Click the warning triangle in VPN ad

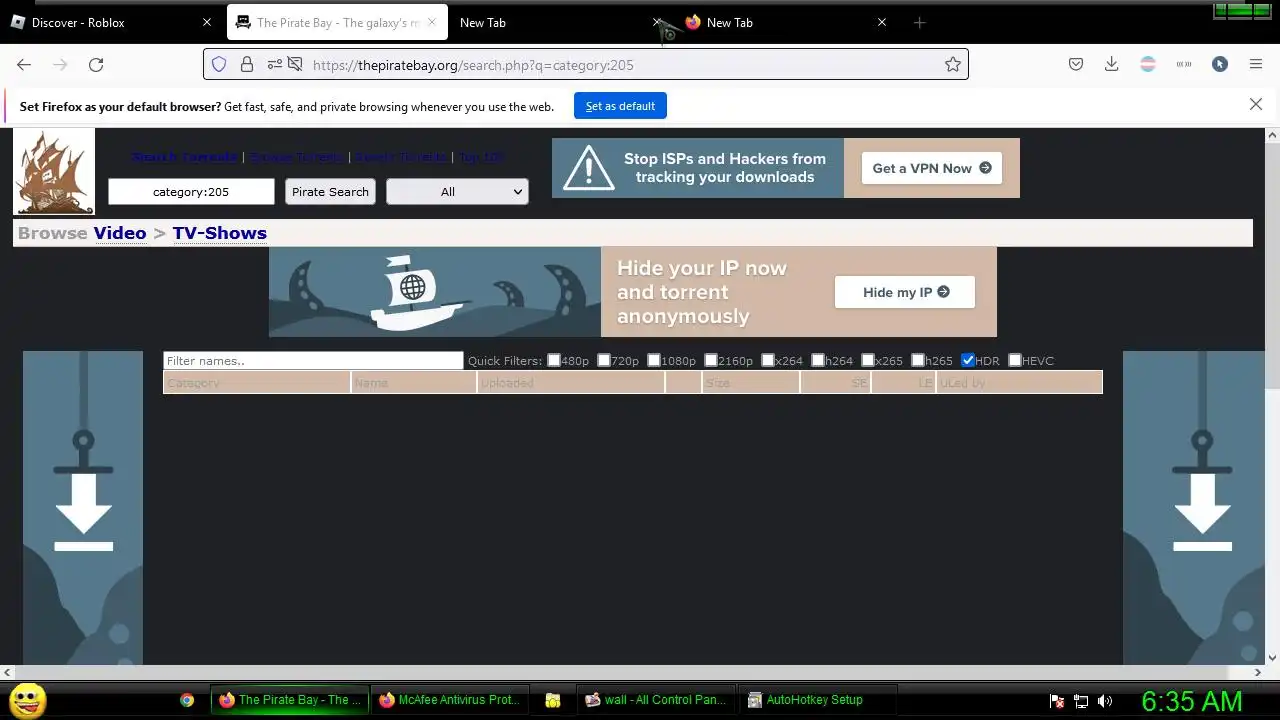click(589, 168)
